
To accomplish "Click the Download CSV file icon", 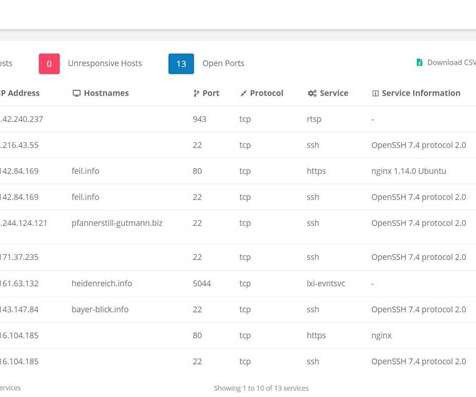I will 419,62.
